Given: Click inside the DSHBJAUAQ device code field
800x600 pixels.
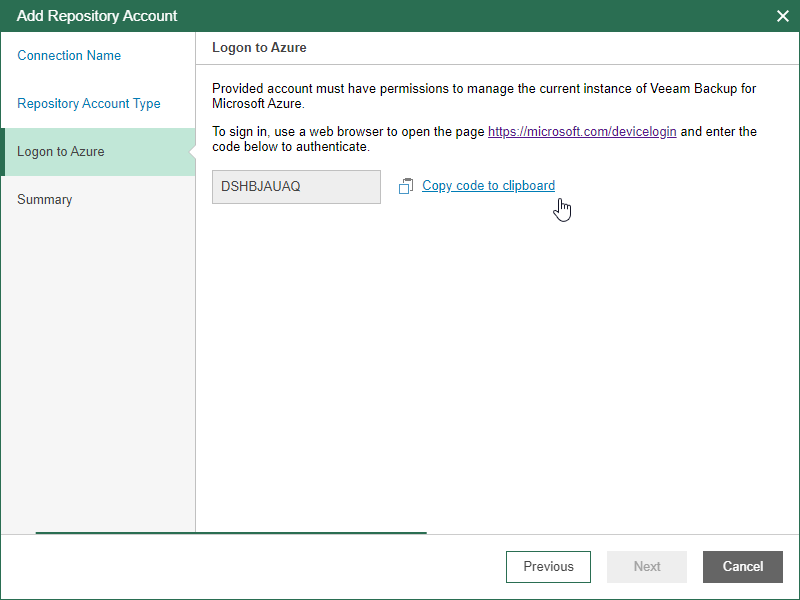Looking at the screenshot, I should (296, 187).
